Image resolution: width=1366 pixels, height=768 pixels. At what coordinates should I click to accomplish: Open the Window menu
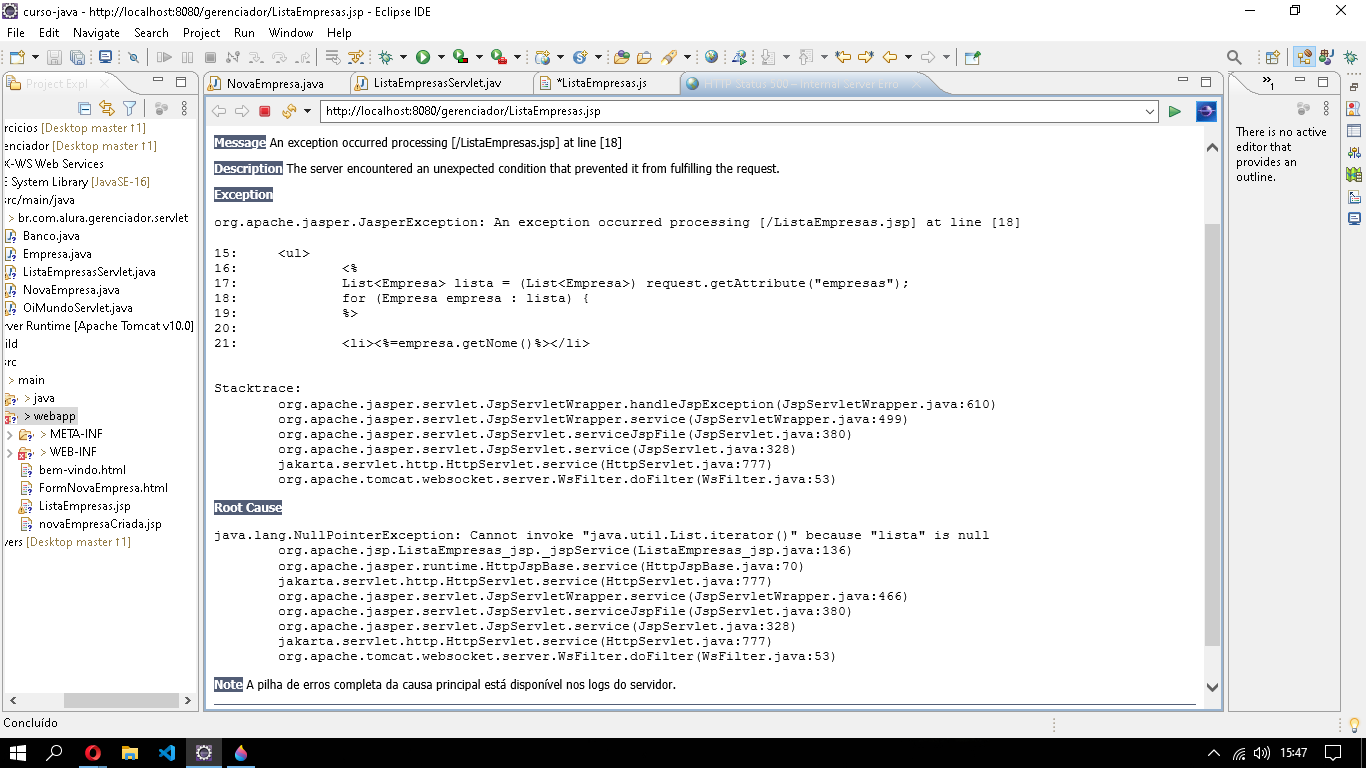coord(290,33)
